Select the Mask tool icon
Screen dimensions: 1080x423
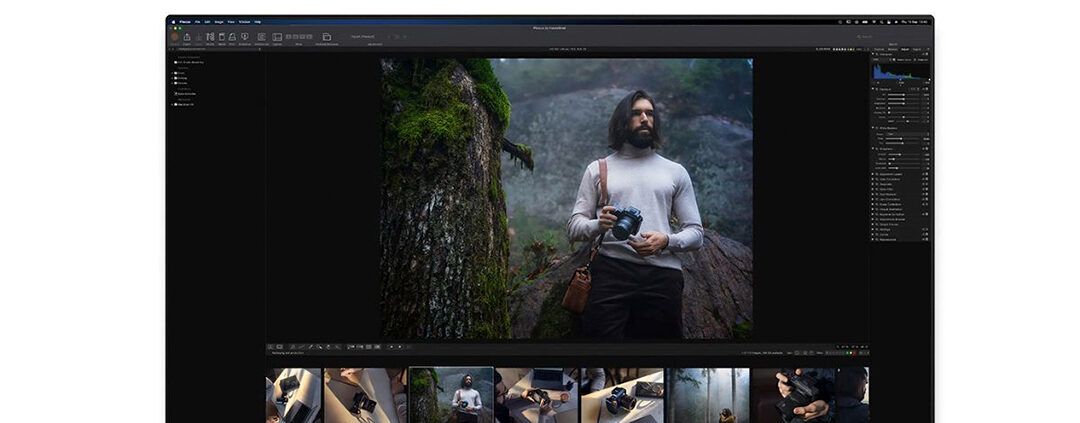pos(222,37)
